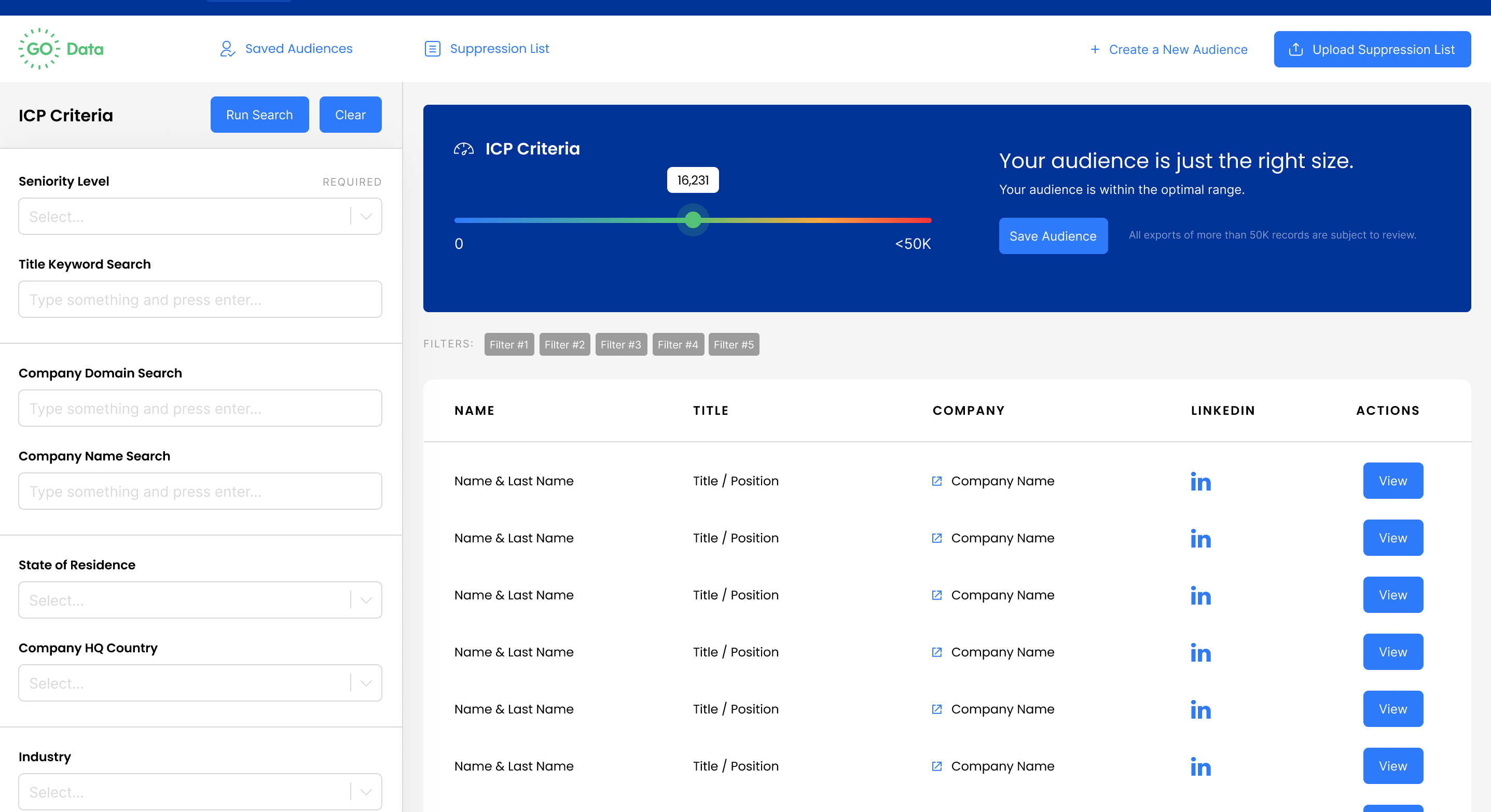
Task: Click the Suppression List document icon
Action: click(432, 49)
